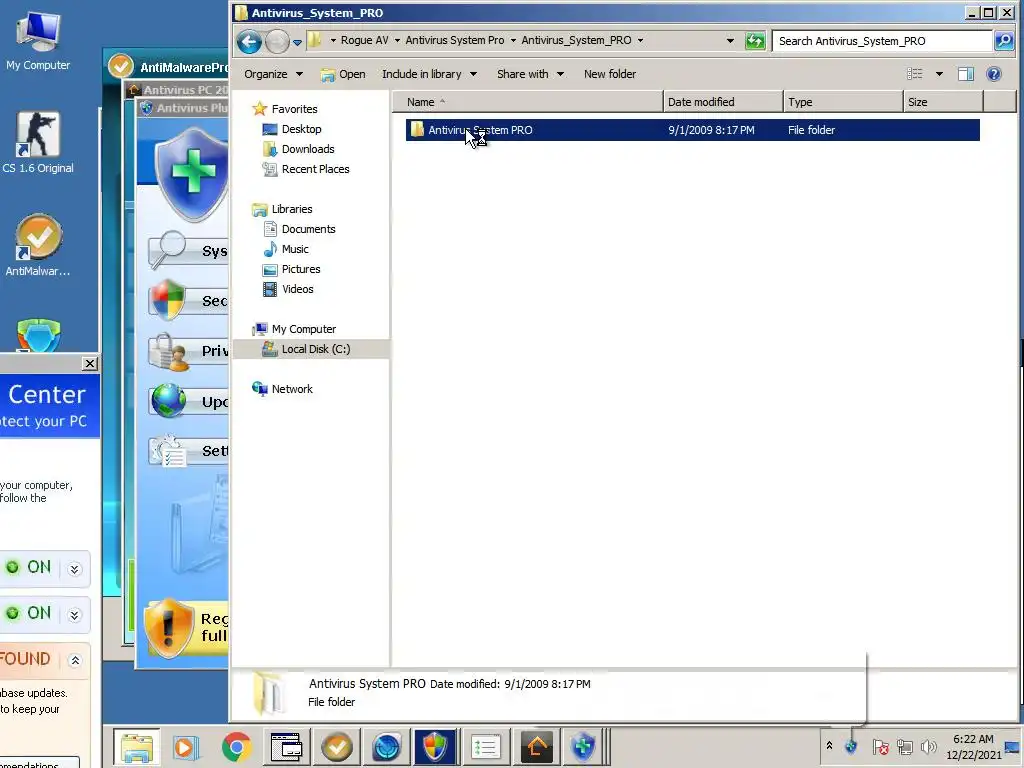Select Network in navigation pane
The height and width of the screenshot is (768, 1024).
pos(282,389)
